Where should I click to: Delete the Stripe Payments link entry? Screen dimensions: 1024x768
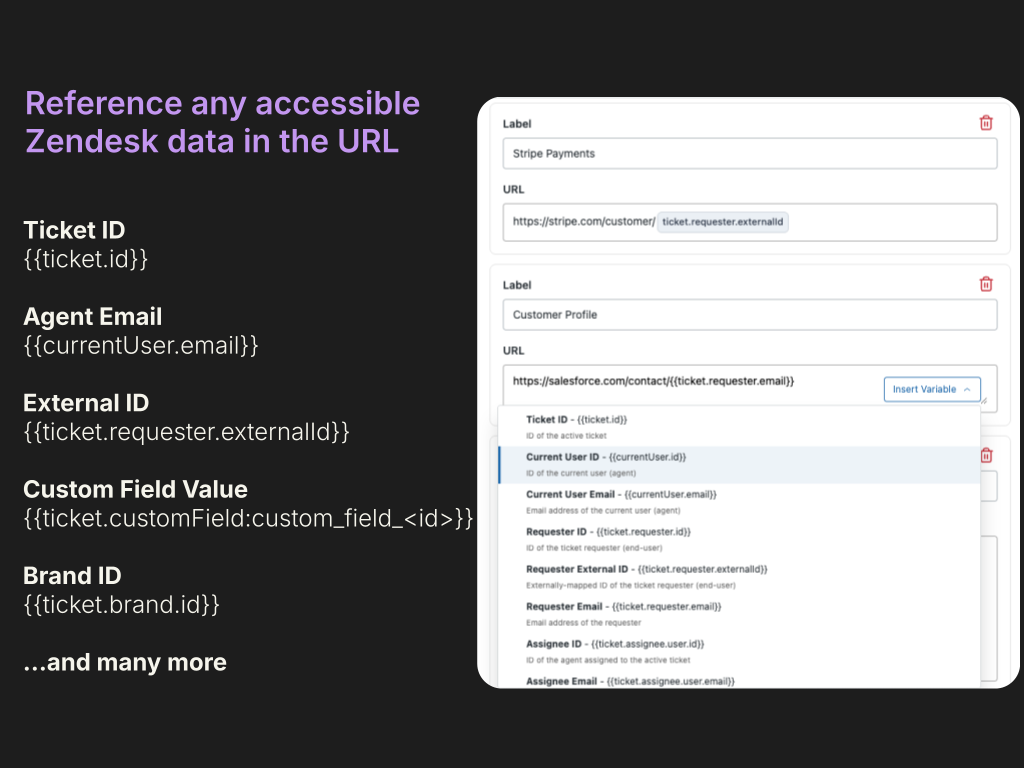pyautogui.click(x=986, y=123)
